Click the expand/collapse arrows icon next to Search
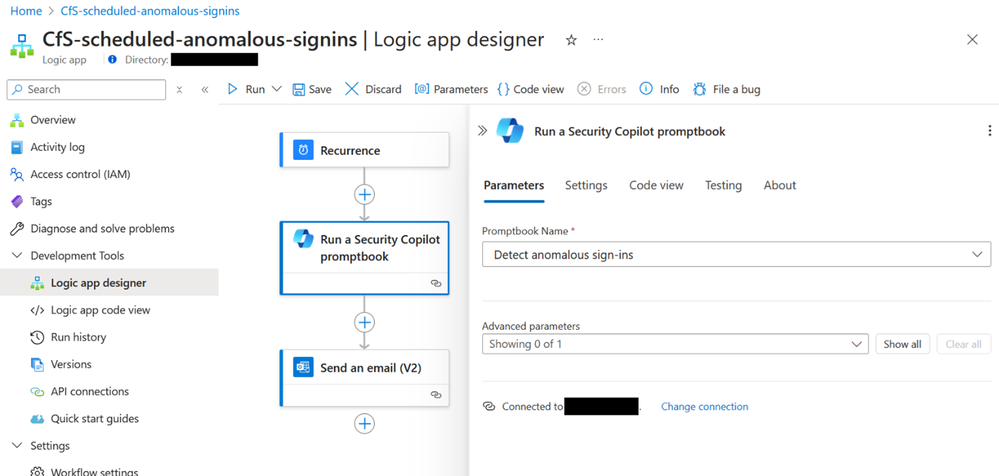This screenshot has width=999, height=476. click(180, 90)
